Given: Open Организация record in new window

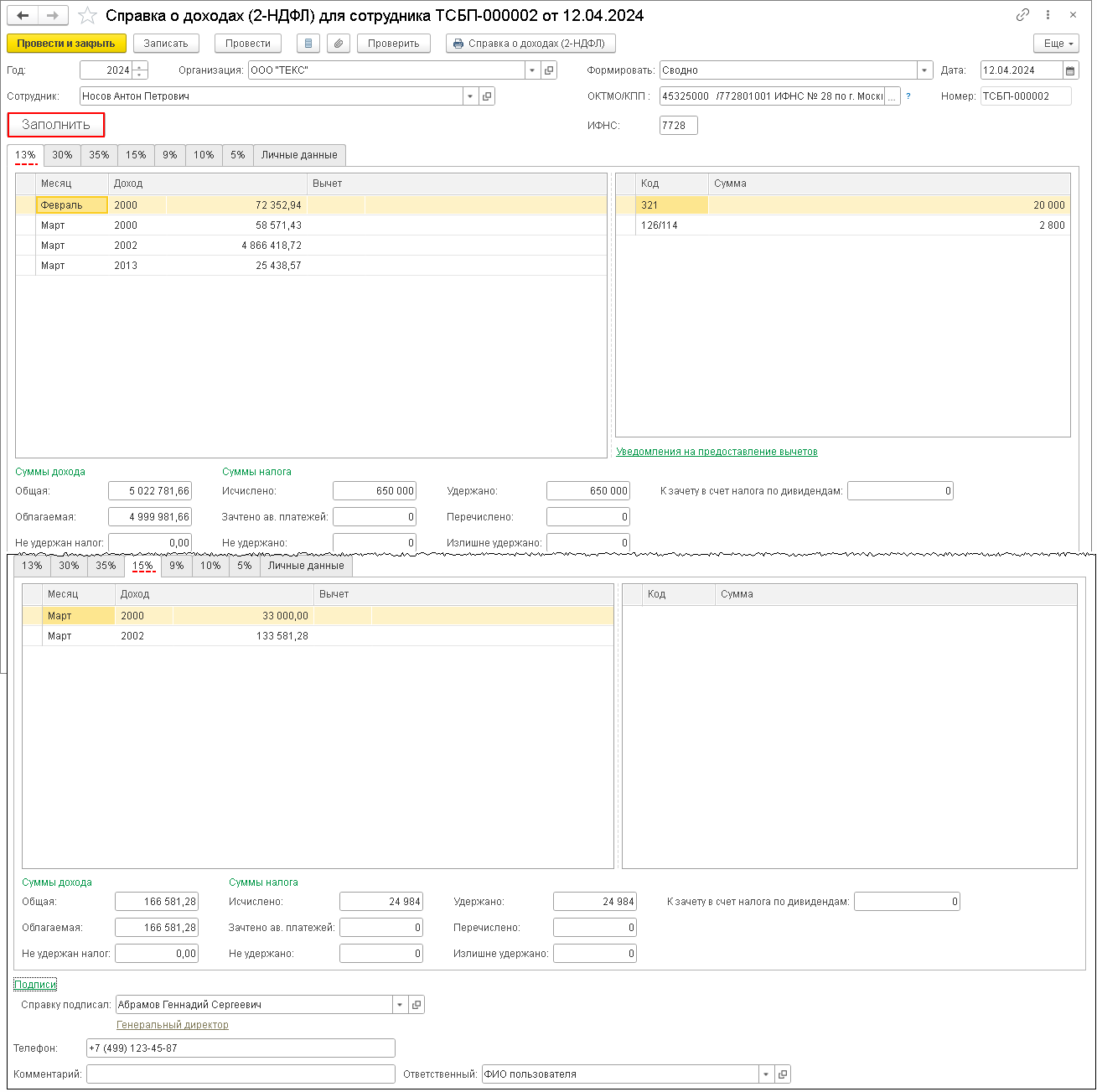Looking at the screenshot, I should [x=549, y=70].
